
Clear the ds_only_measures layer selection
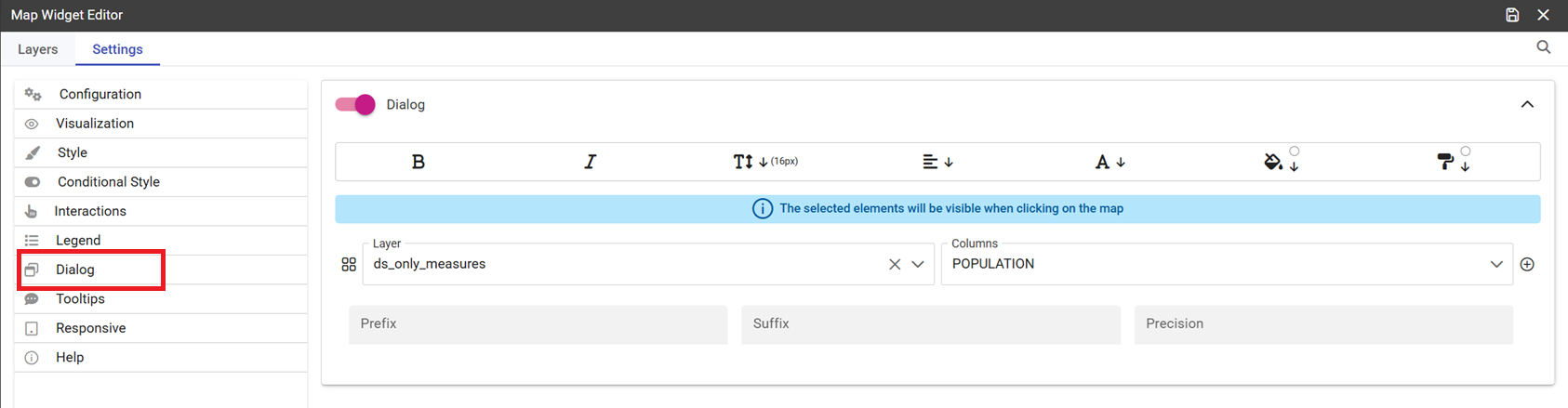pyautogui.click(x=895, y=264)
